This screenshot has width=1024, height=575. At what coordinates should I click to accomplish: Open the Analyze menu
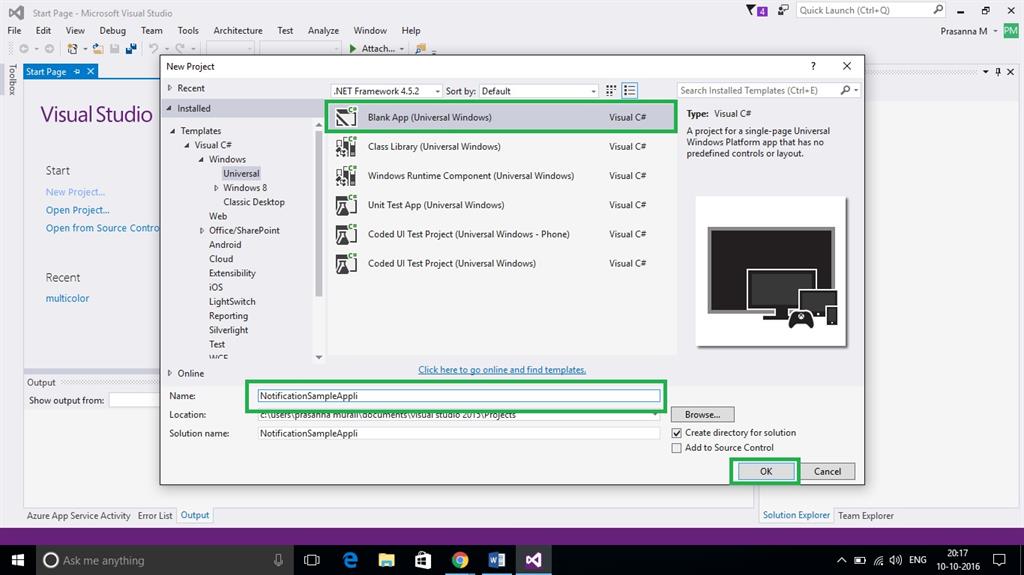point(323,30)
